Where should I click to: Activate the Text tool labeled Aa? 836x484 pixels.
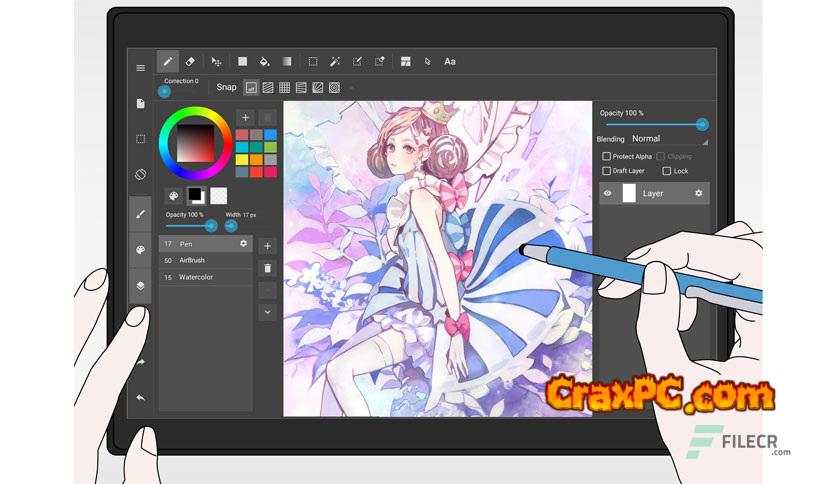click(x=450, y=62)
